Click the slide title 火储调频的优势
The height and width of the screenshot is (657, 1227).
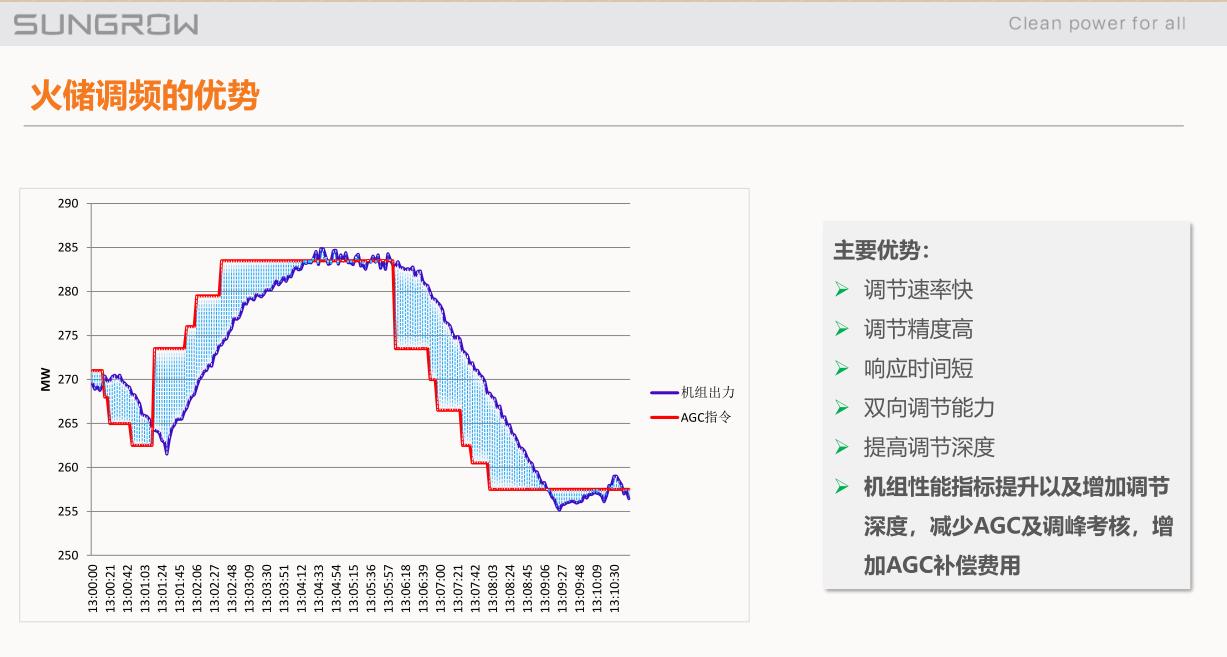pos(145,96)
